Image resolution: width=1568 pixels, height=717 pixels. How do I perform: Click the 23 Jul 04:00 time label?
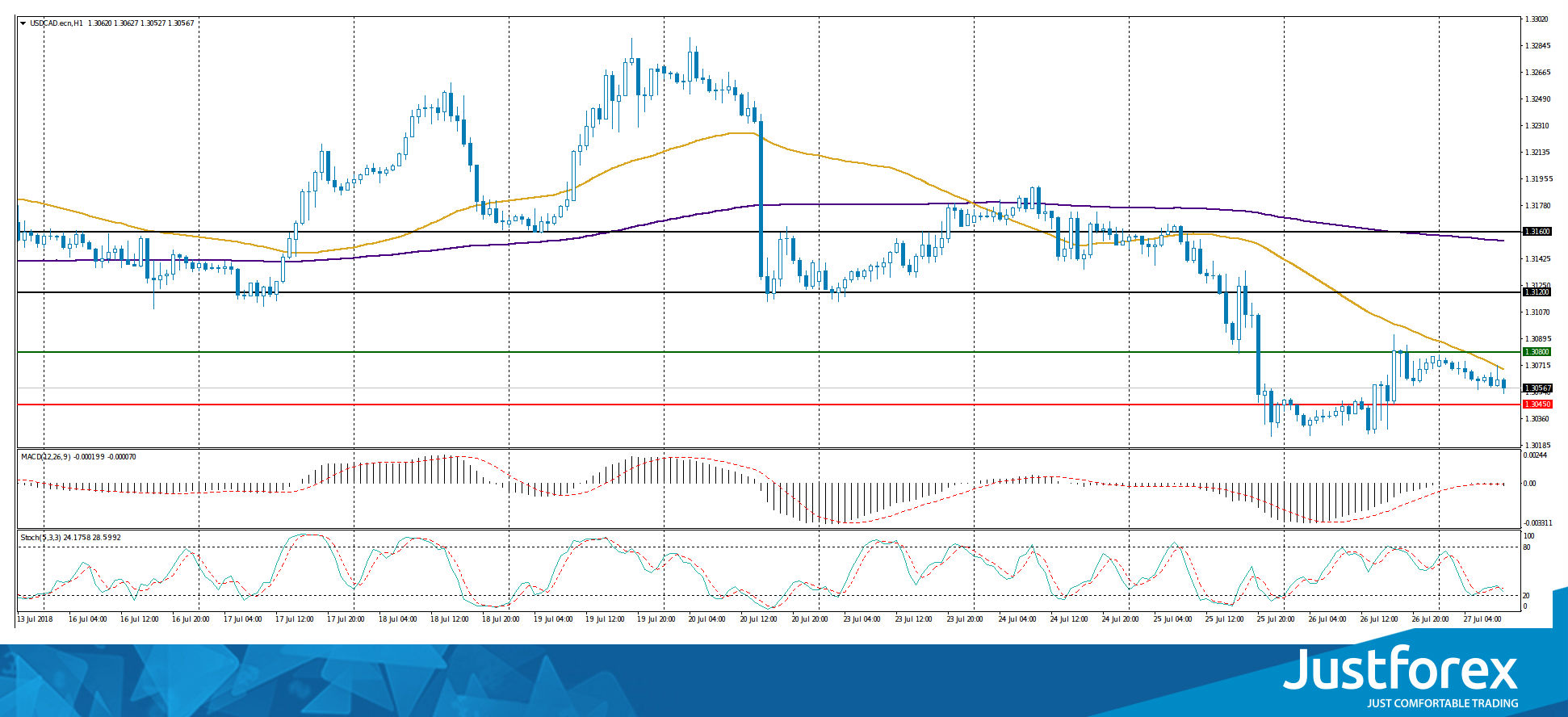pos(863,619)
